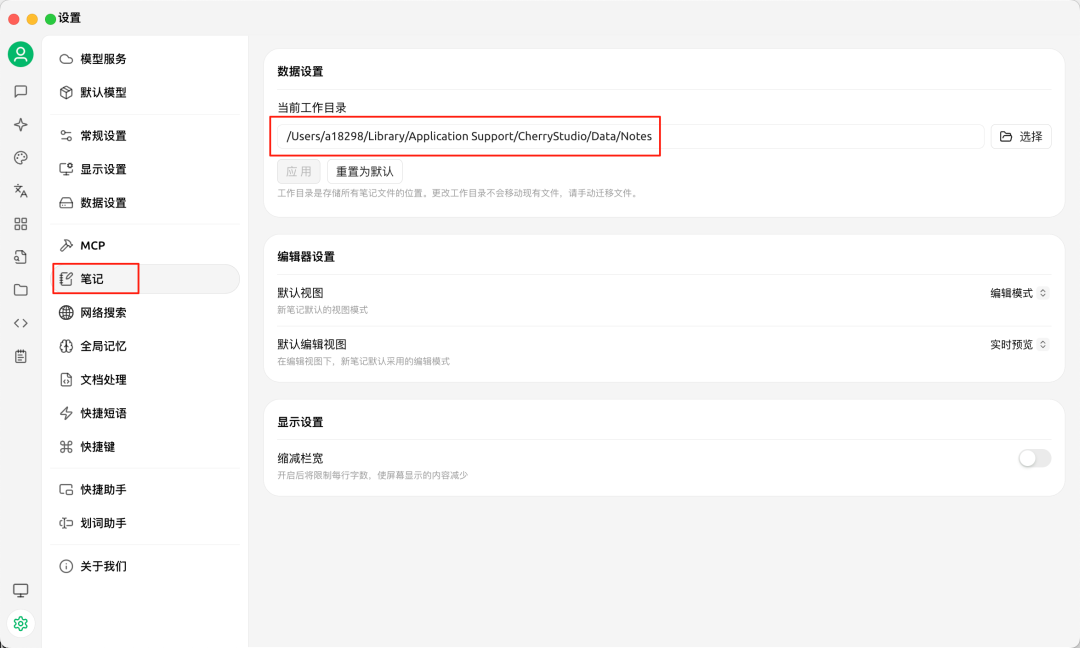Image resolution: width=1080 pixels, height=648 pixels.
Task: Open the files folder icon in left rail
Action: point(20,290)
